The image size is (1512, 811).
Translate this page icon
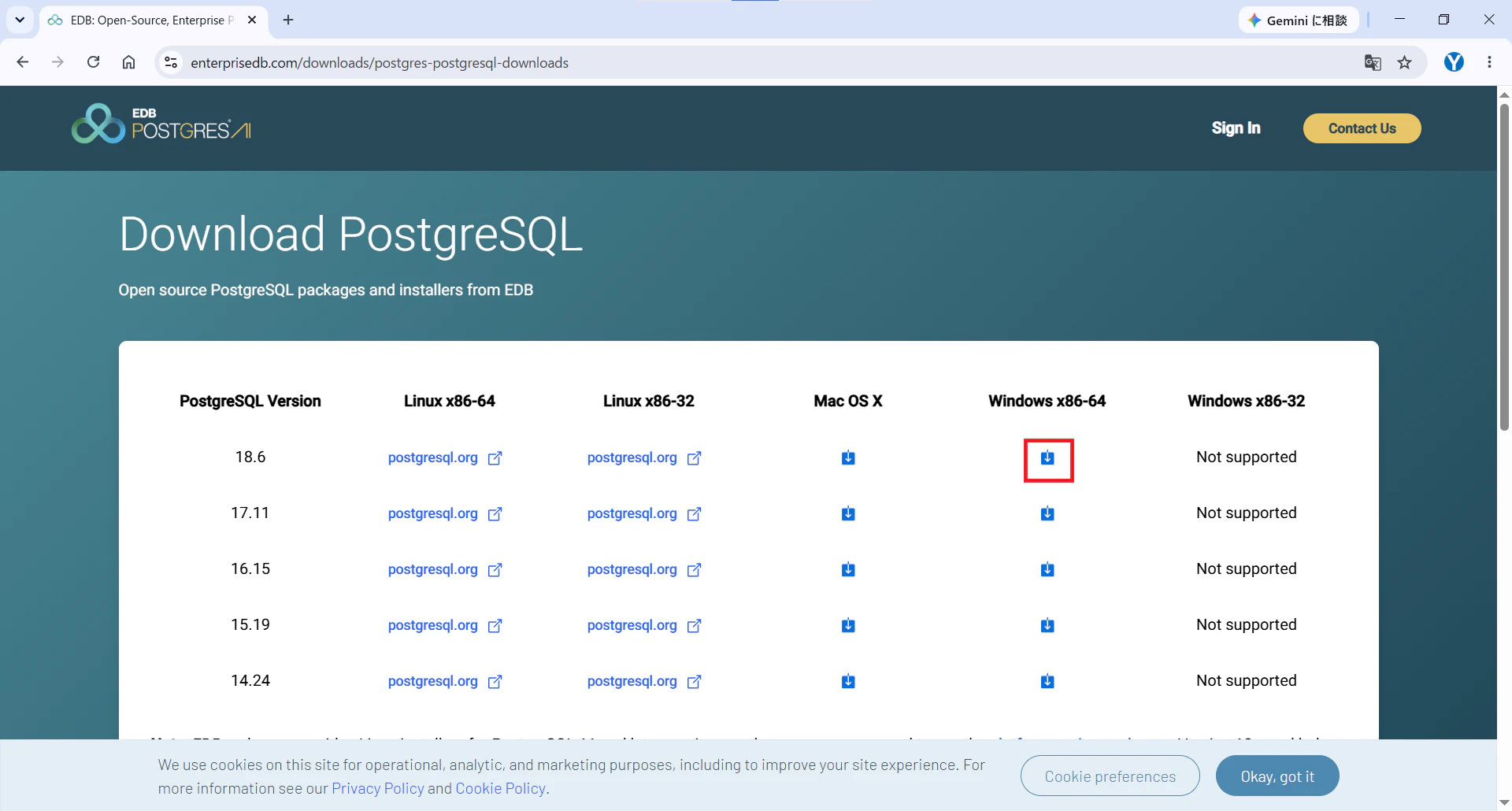click(x=1373, y=62)
